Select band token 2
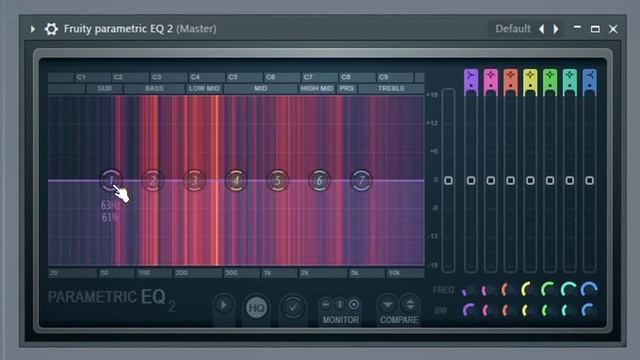This screenshot has height=360, width=640. 153,180
